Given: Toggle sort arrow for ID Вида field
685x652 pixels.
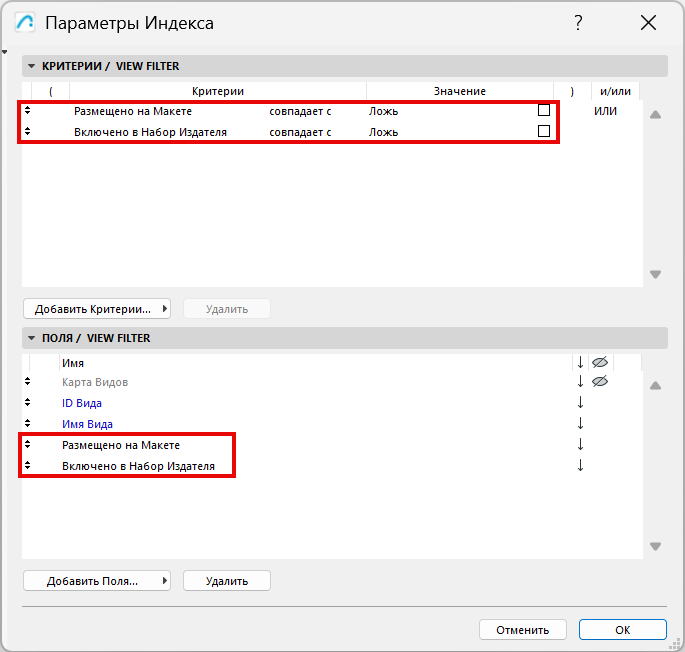Looking at the screenshot, I should [580, 402].
